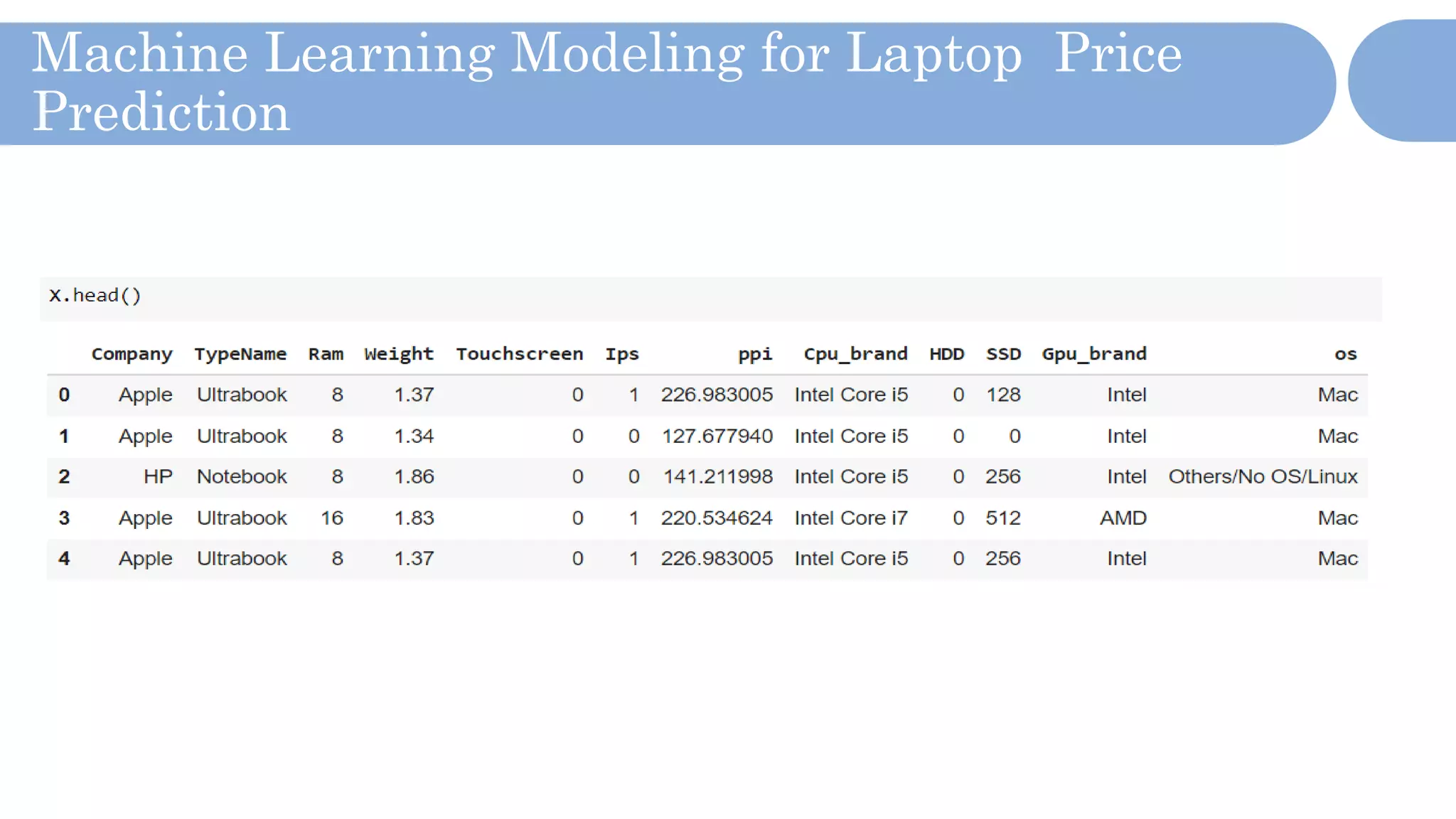Click the Ram value 16
This screenshot has height=819, width=1456.
tap(332, 518)
